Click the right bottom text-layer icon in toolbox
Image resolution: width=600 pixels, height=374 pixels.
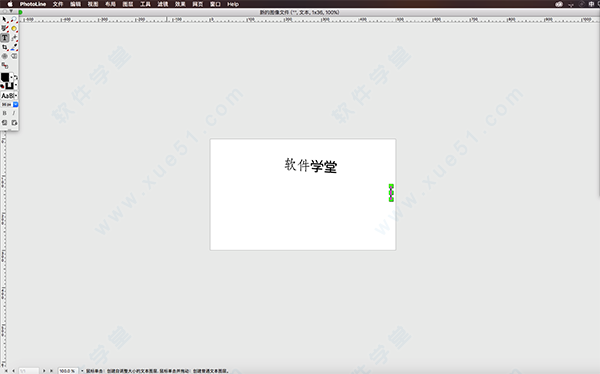pos(14,123)
